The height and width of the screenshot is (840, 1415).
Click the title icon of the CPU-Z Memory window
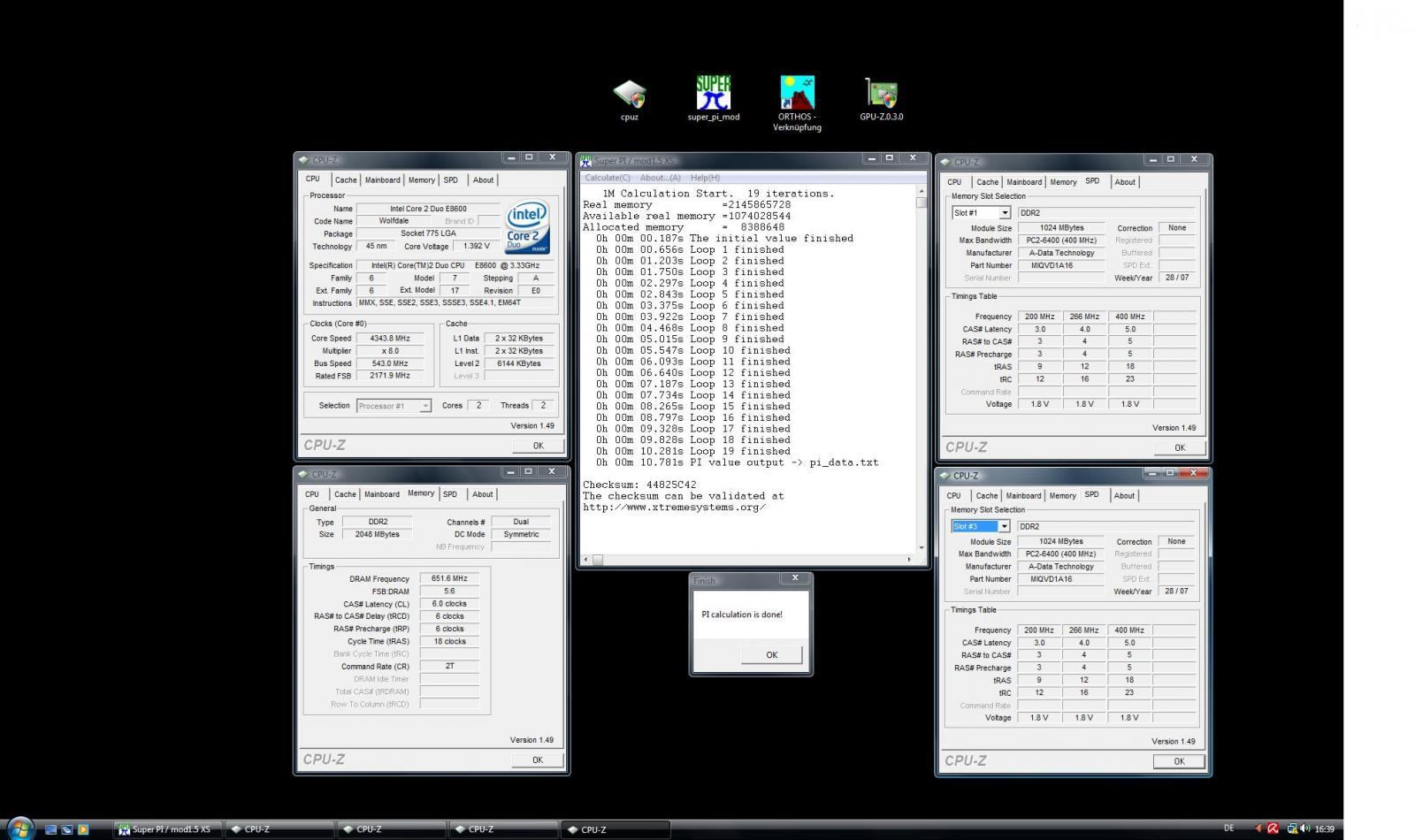(x=303, y=474)
